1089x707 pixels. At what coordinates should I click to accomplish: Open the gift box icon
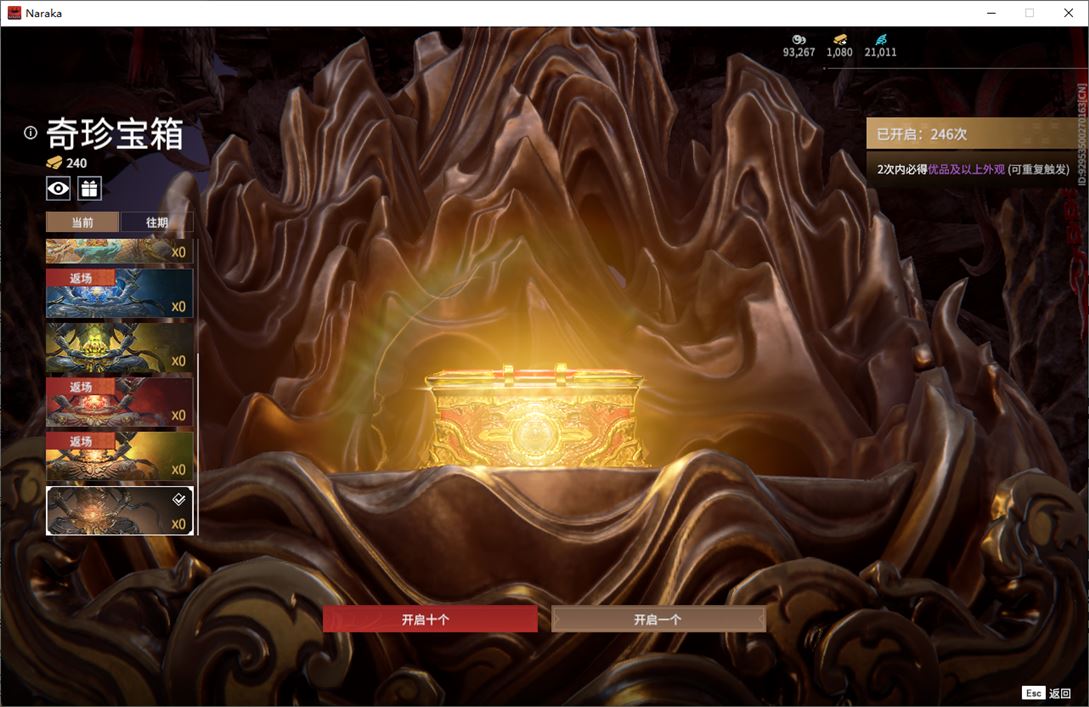pos(90,188)
